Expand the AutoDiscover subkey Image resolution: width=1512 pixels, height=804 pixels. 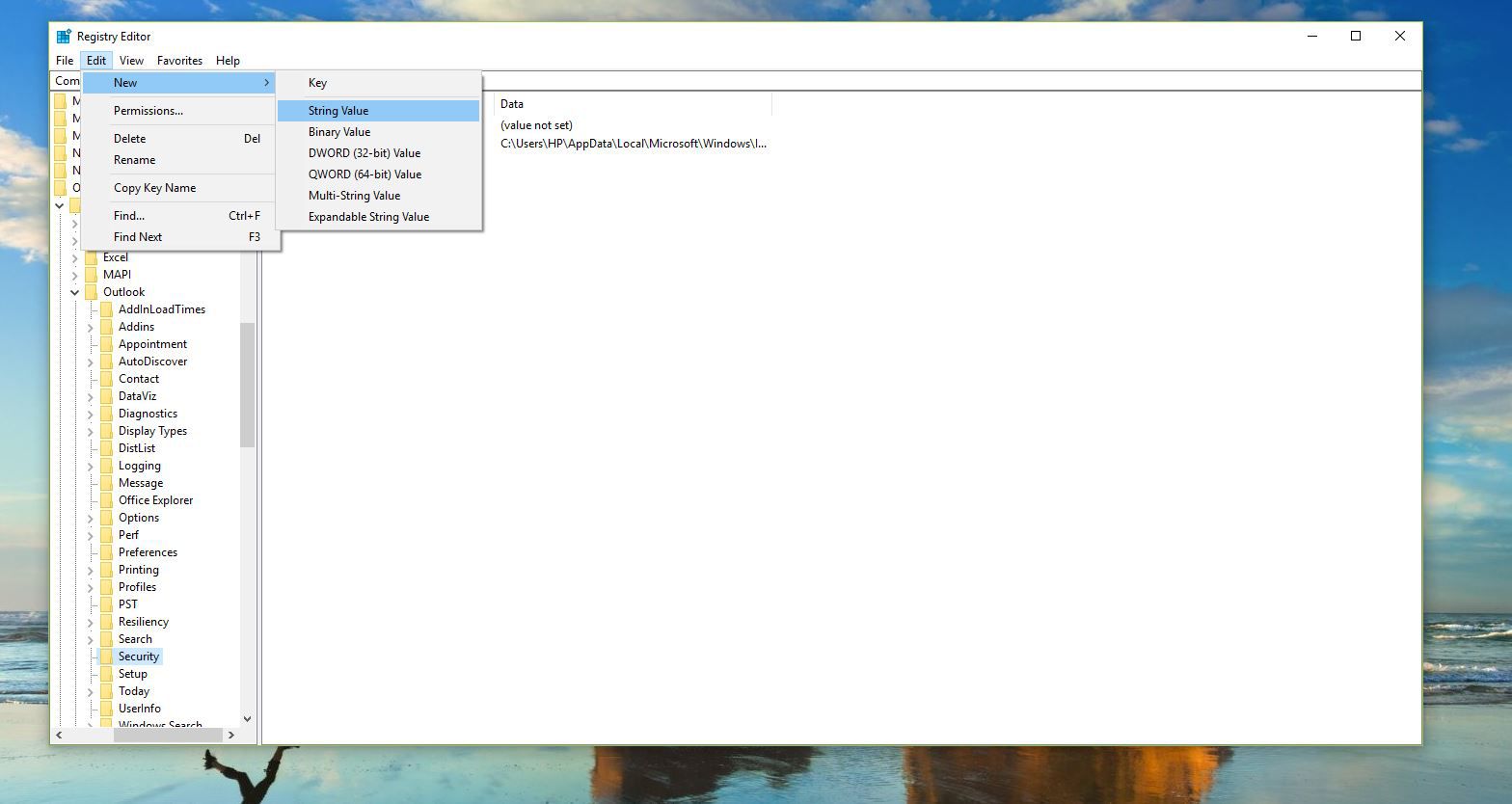coord(90,362)
